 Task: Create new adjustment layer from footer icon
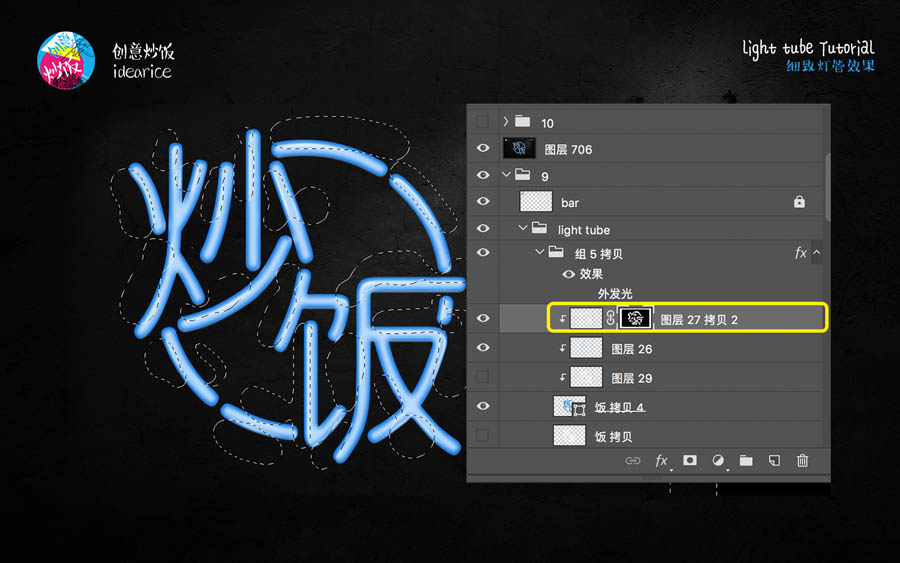click(718, 460)
